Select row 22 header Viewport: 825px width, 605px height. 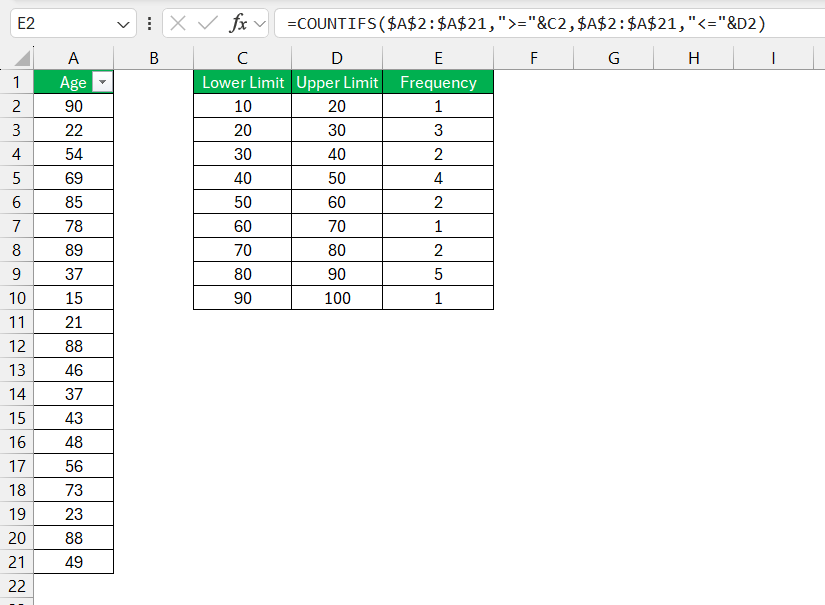pos(17,586)
